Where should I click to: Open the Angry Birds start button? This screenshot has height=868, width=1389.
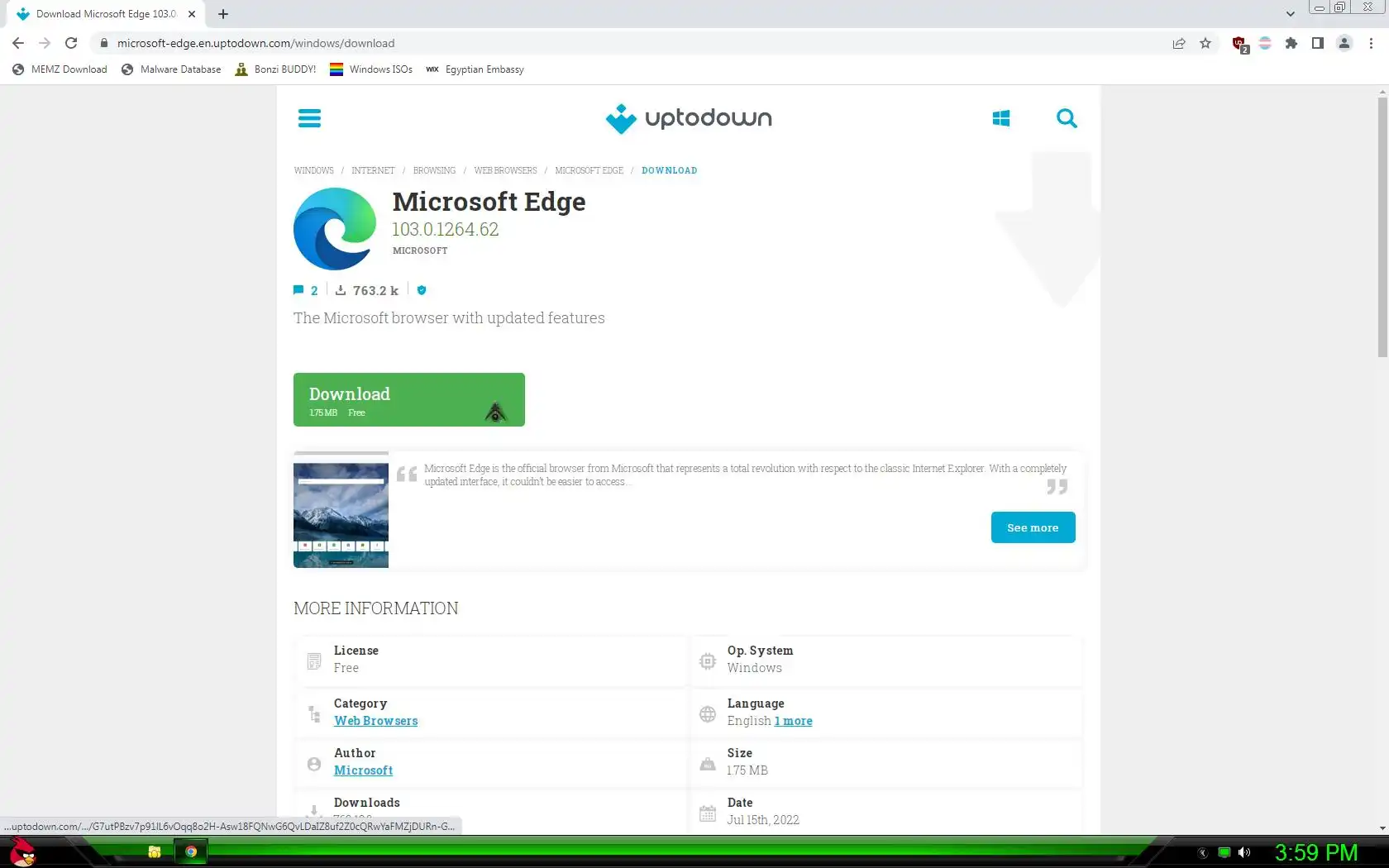point(22,851)
